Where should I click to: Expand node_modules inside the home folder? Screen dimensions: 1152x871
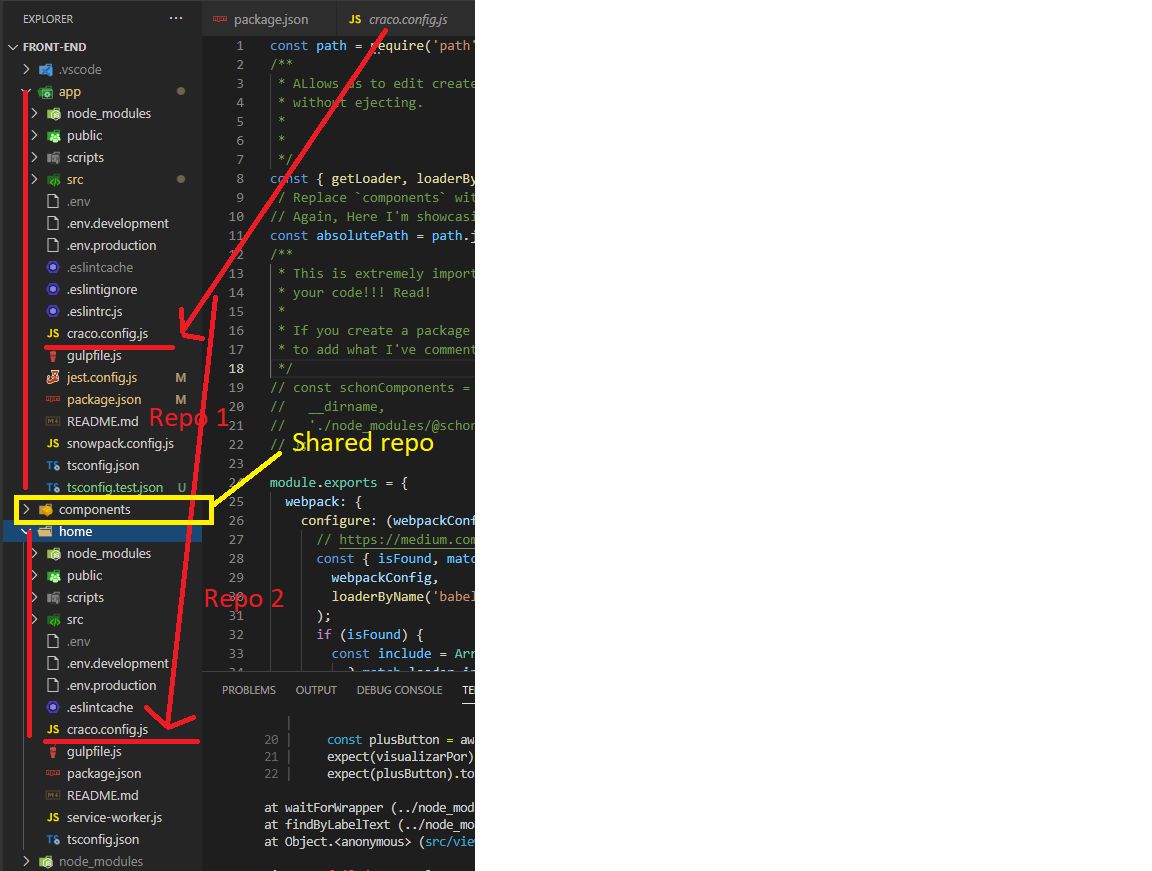pos(35,553)
